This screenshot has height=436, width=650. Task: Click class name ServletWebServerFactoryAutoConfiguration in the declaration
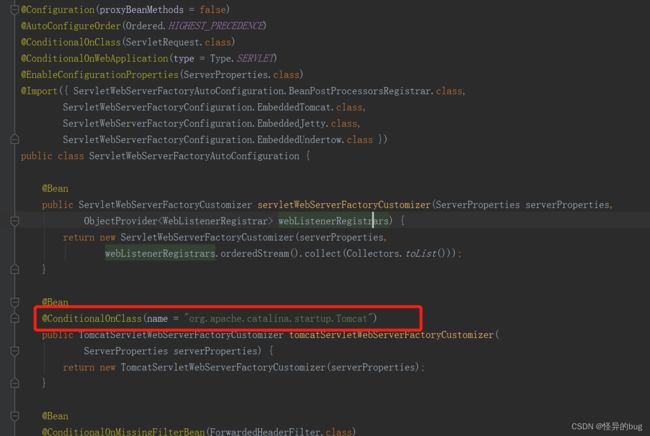coord(194,156)
